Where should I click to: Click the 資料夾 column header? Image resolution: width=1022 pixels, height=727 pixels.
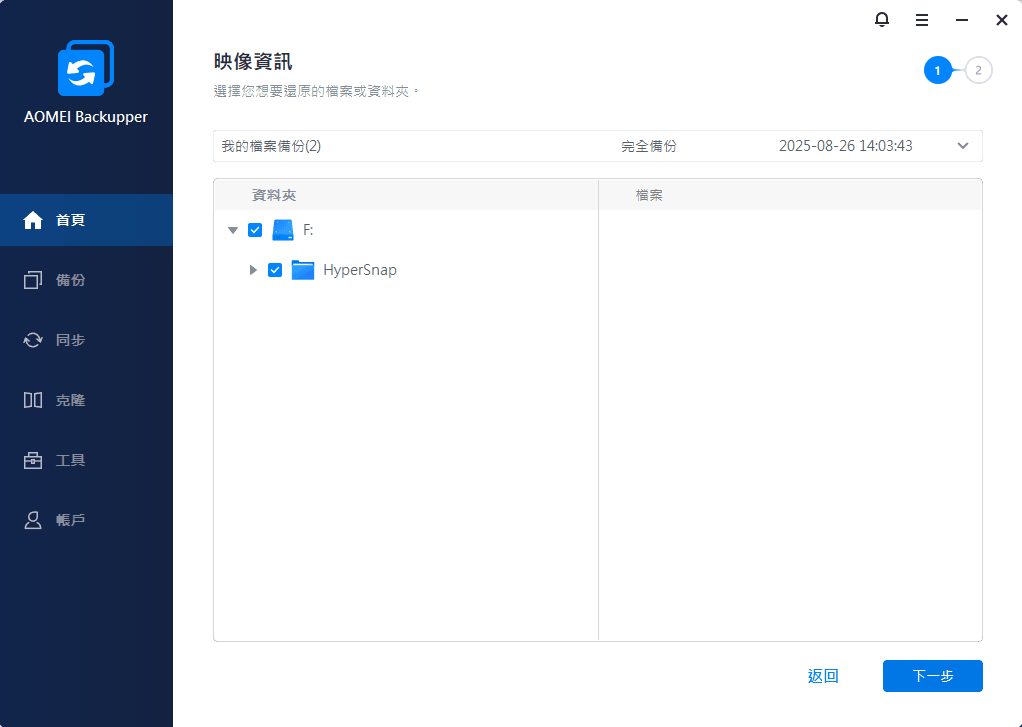click(274, 195)
